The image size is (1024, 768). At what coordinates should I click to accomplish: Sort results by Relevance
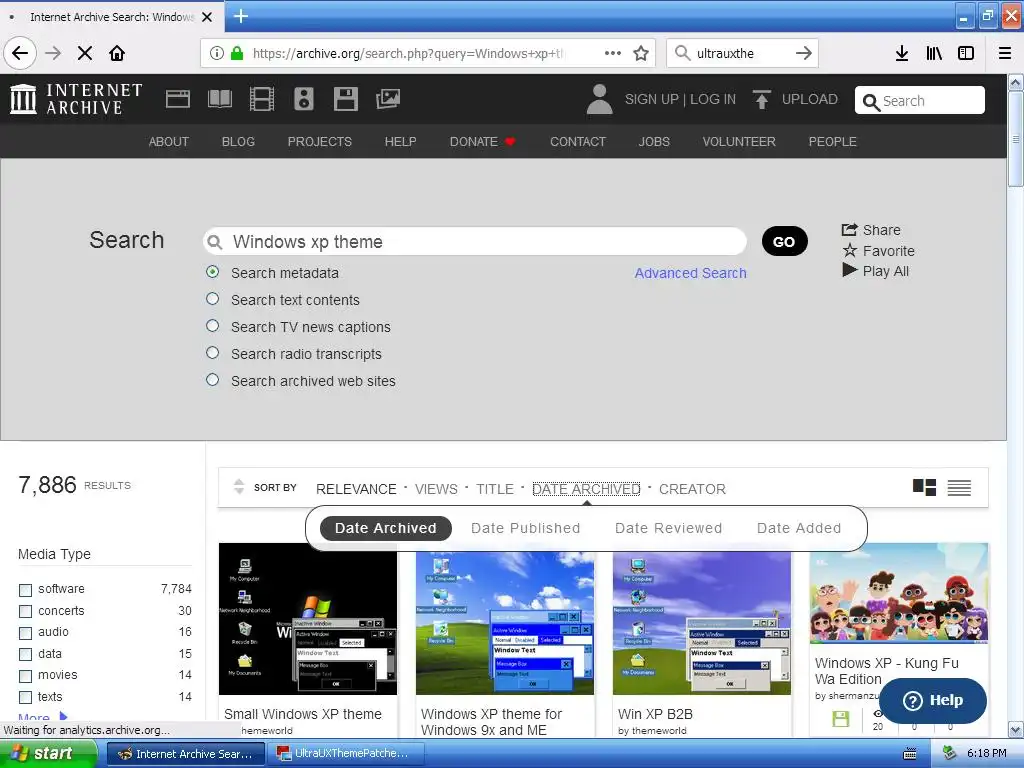coord(356,488)
